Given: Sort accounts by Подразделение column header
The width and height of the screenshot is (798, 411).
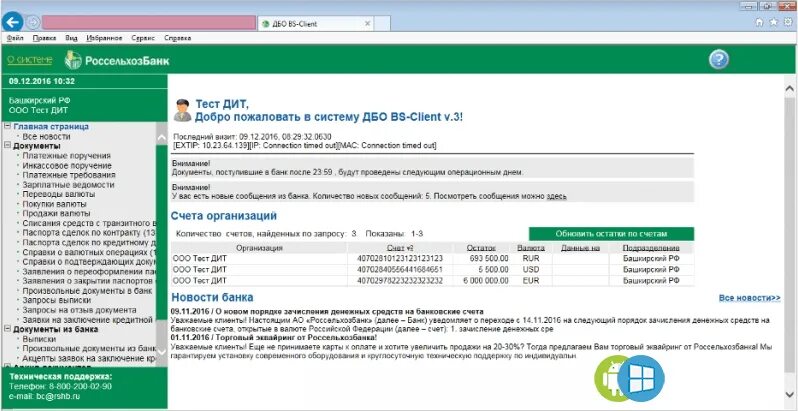Looking at the screenshot, I should pos(651,248).
